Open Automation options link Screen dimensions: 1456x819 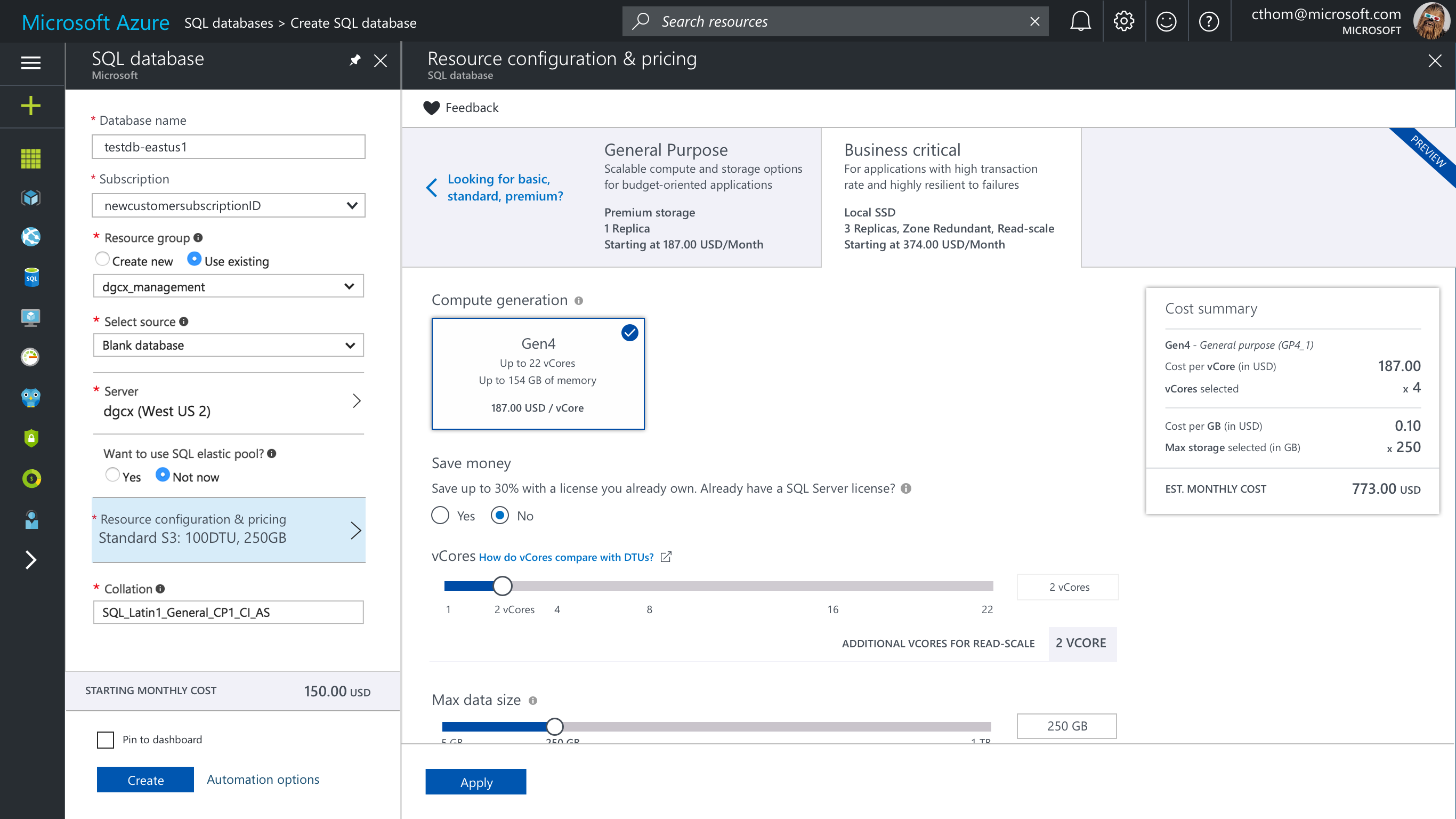(263, 780)
